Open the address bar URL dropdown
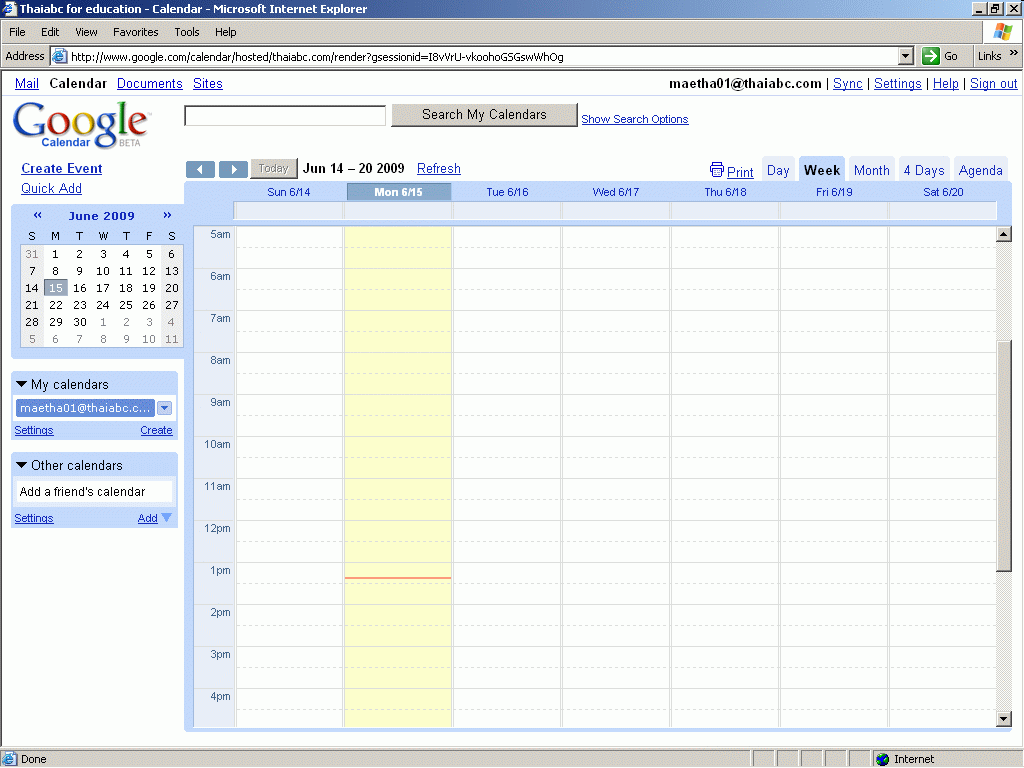This screenshot has width=1024, height=768. [x=906, y=56]
